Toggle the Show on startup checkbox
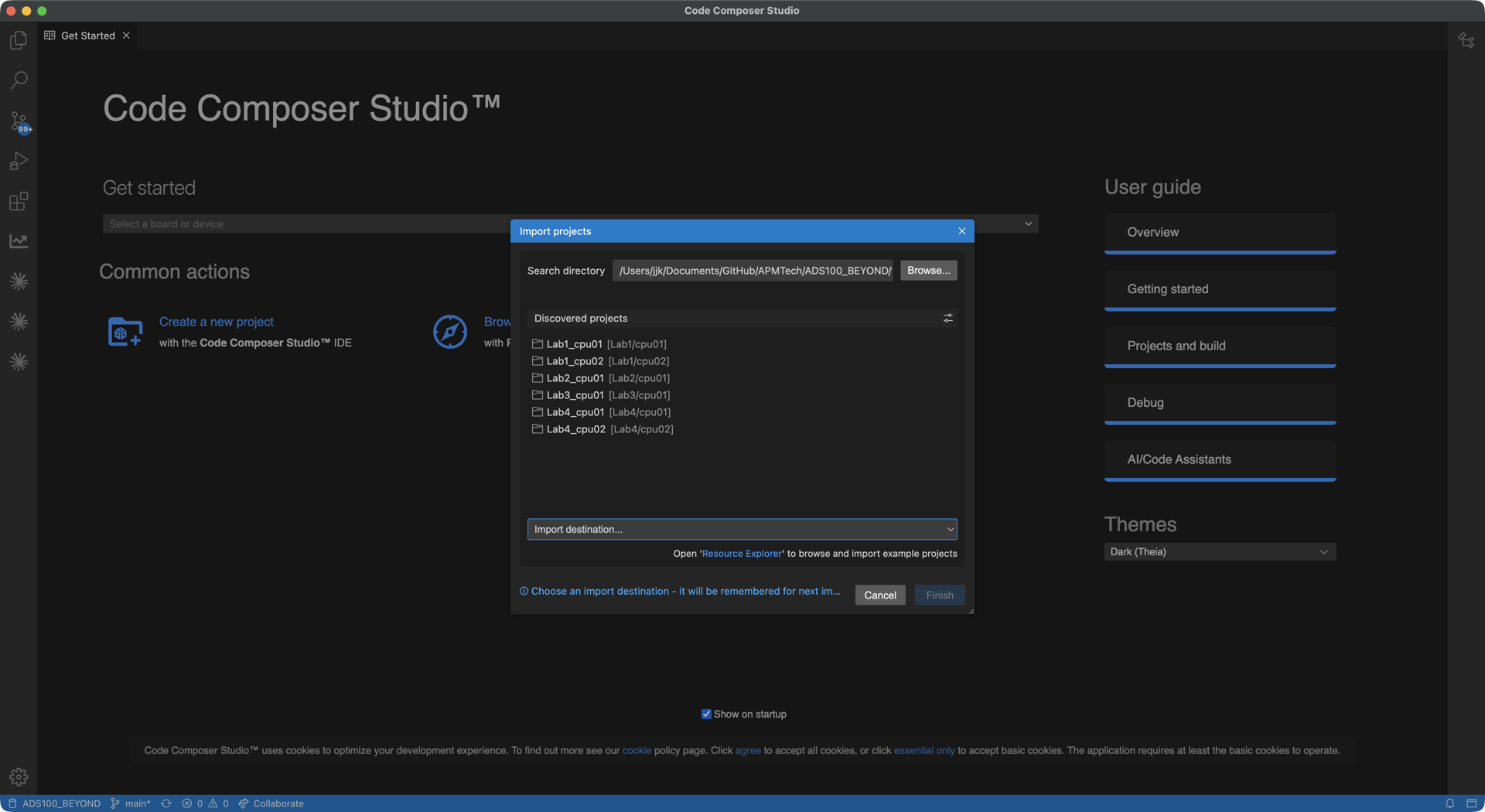The image size is (1485, 812). pos(706,714)
